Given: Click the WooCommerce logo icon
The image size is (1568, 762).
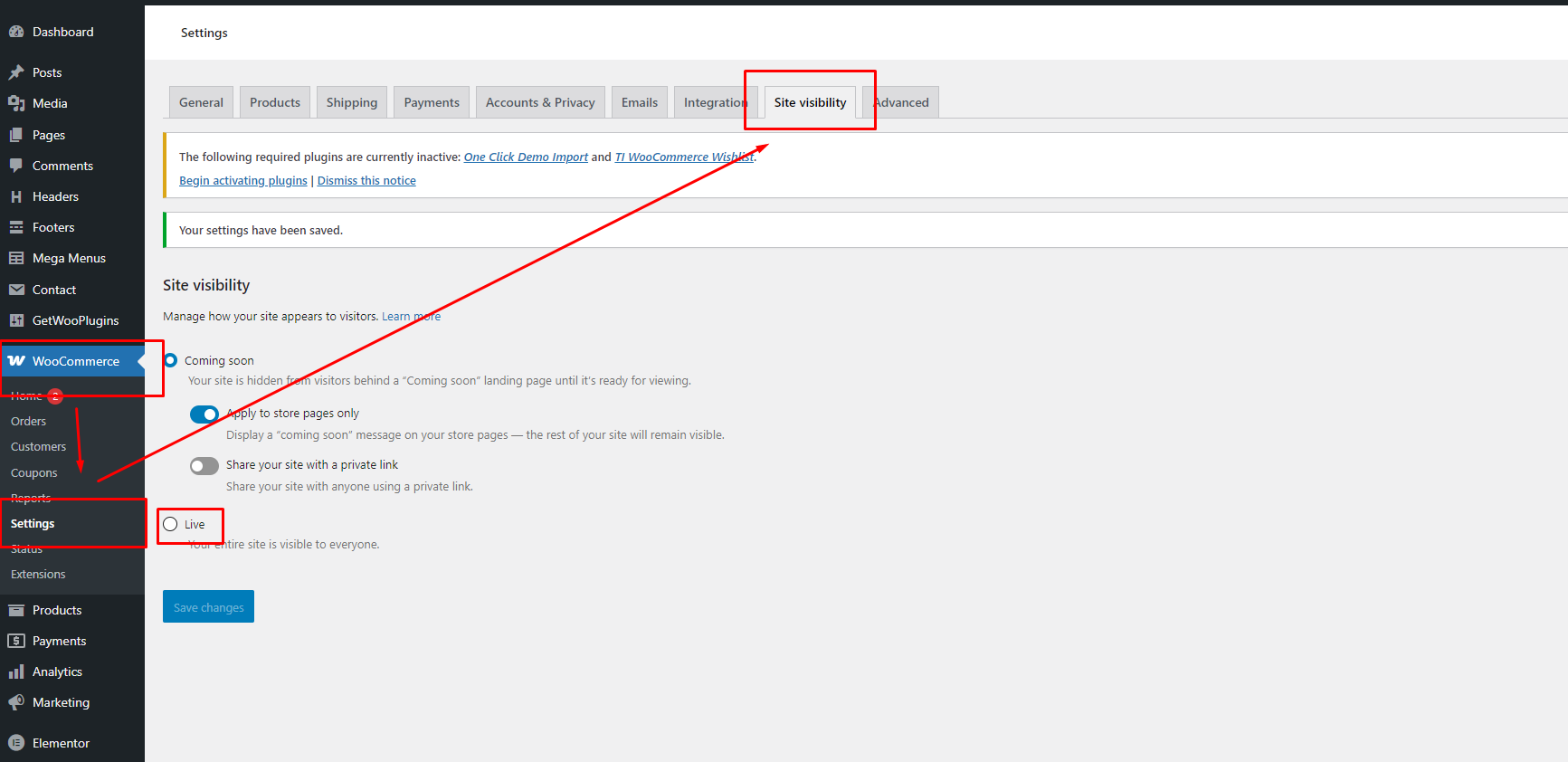Looking at the screenshot, I should click(16, 361).
